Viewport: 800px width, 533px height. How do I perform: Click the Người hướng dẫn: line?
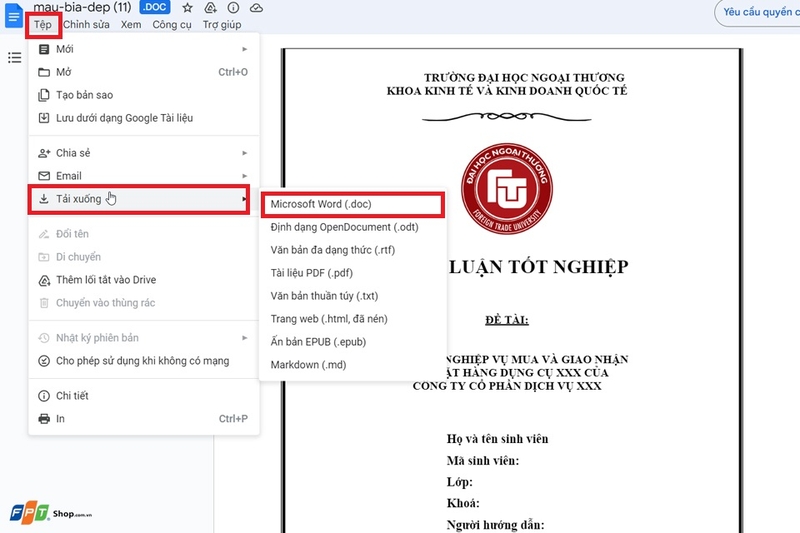tap(495, 525)
